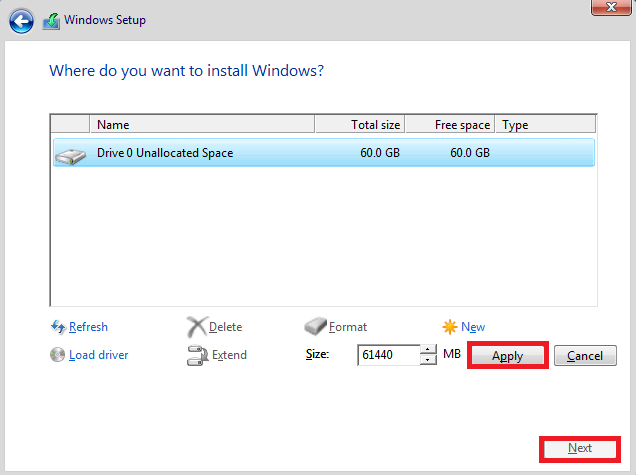The height and width of the screenshot is (475, 636).
Task: Click the blue back arrow button
Action: click(x=21, y=21)
